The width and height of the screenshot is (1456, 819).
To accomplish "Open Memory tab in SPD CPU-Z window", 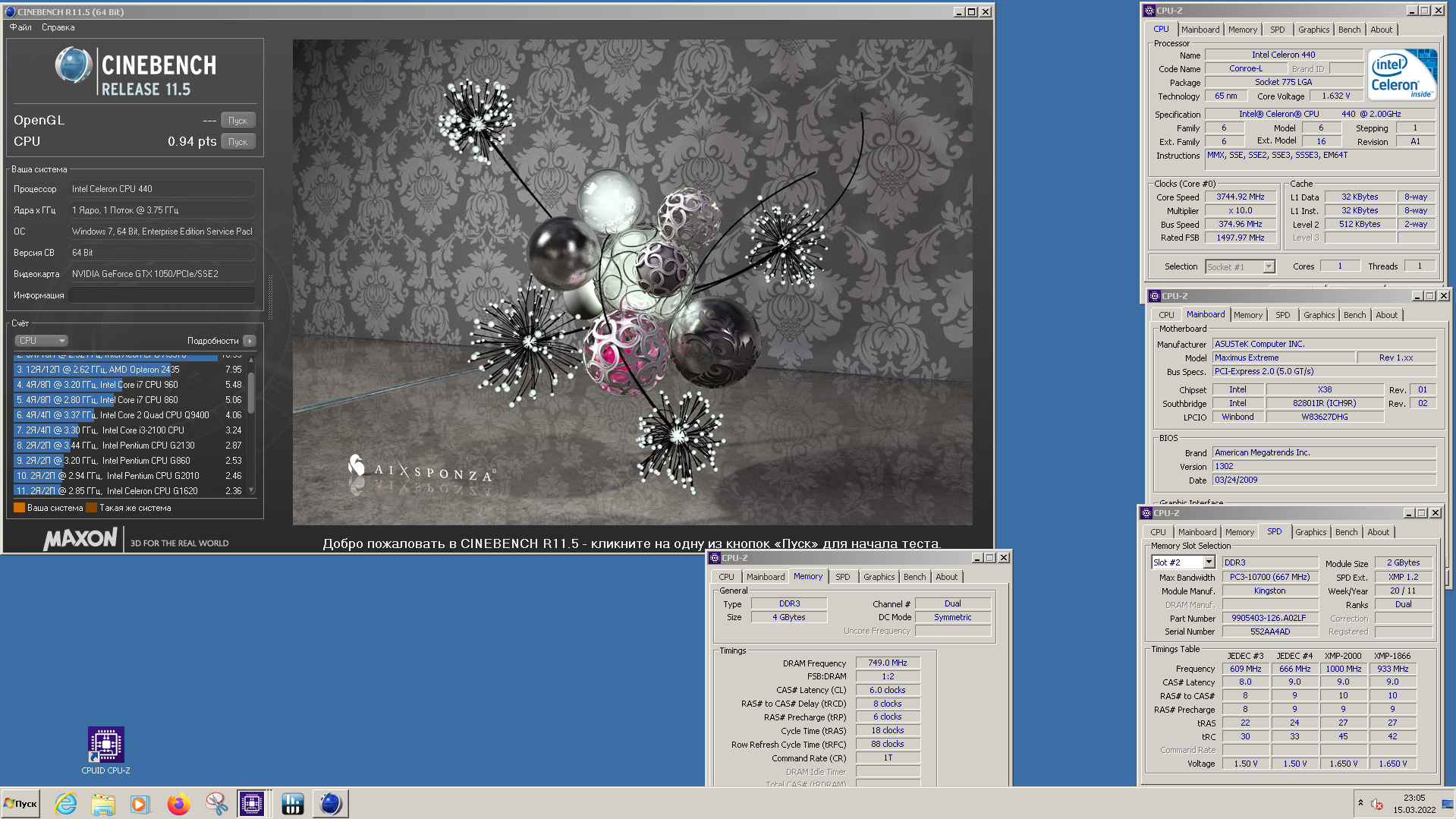I will coord(1239,532).
